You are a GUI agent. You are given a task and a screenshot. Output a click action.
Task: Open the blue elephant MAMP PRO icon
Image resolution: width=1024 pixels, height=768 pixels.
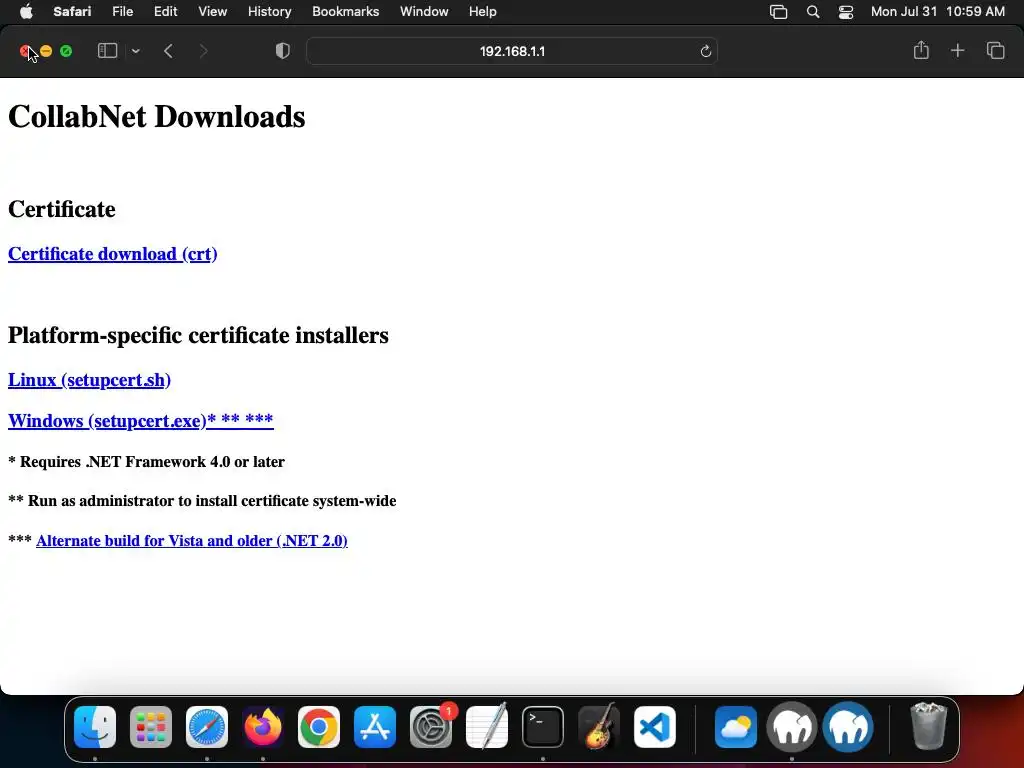848,727
